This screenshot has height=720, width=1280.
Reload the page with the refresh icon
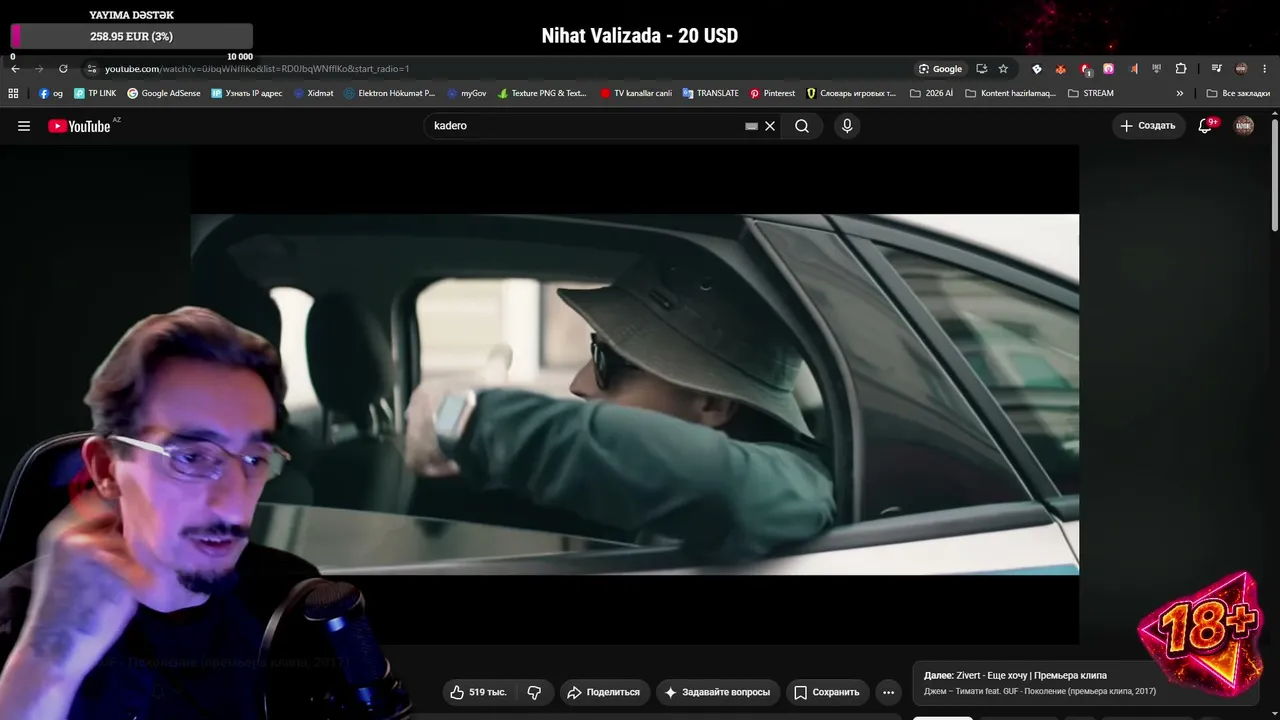coord(63,69)
